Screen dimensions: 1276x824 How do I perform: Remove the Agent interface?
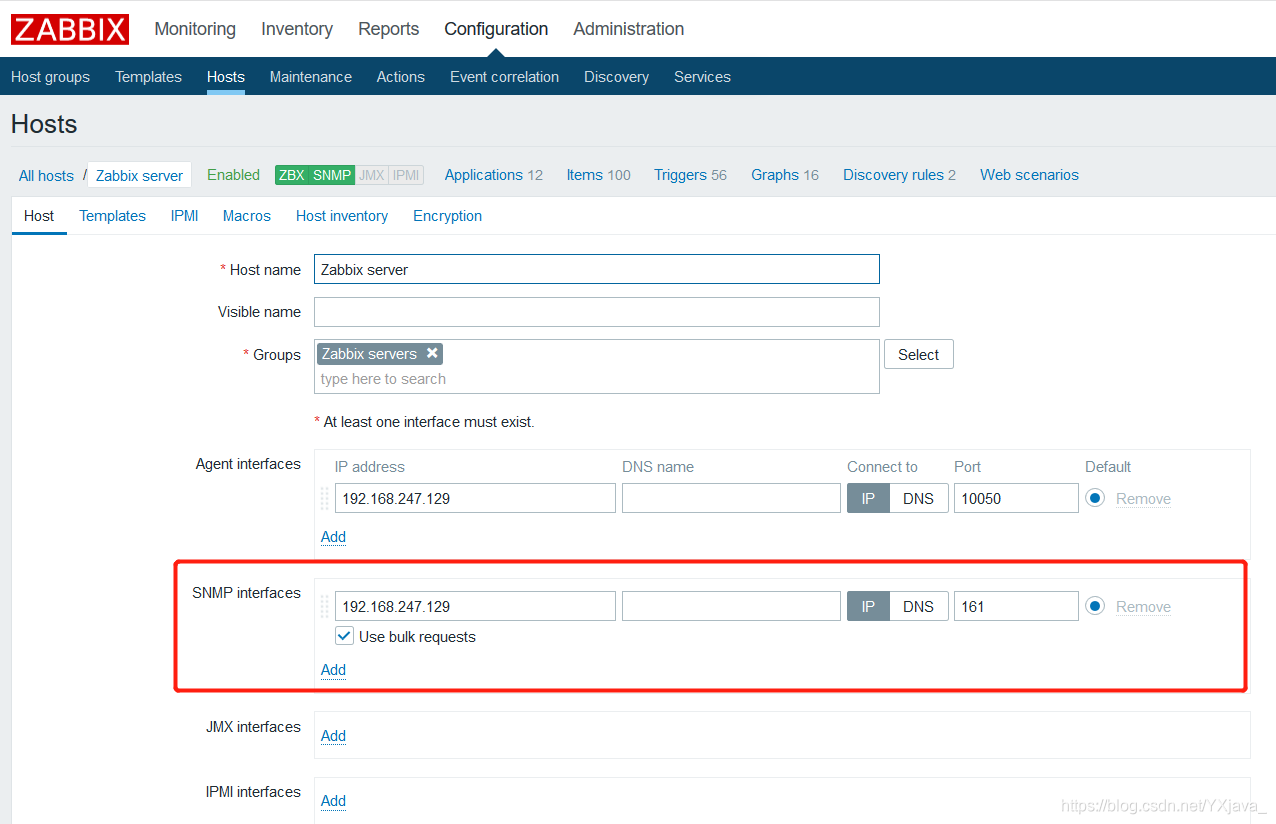click(1143, 499)
